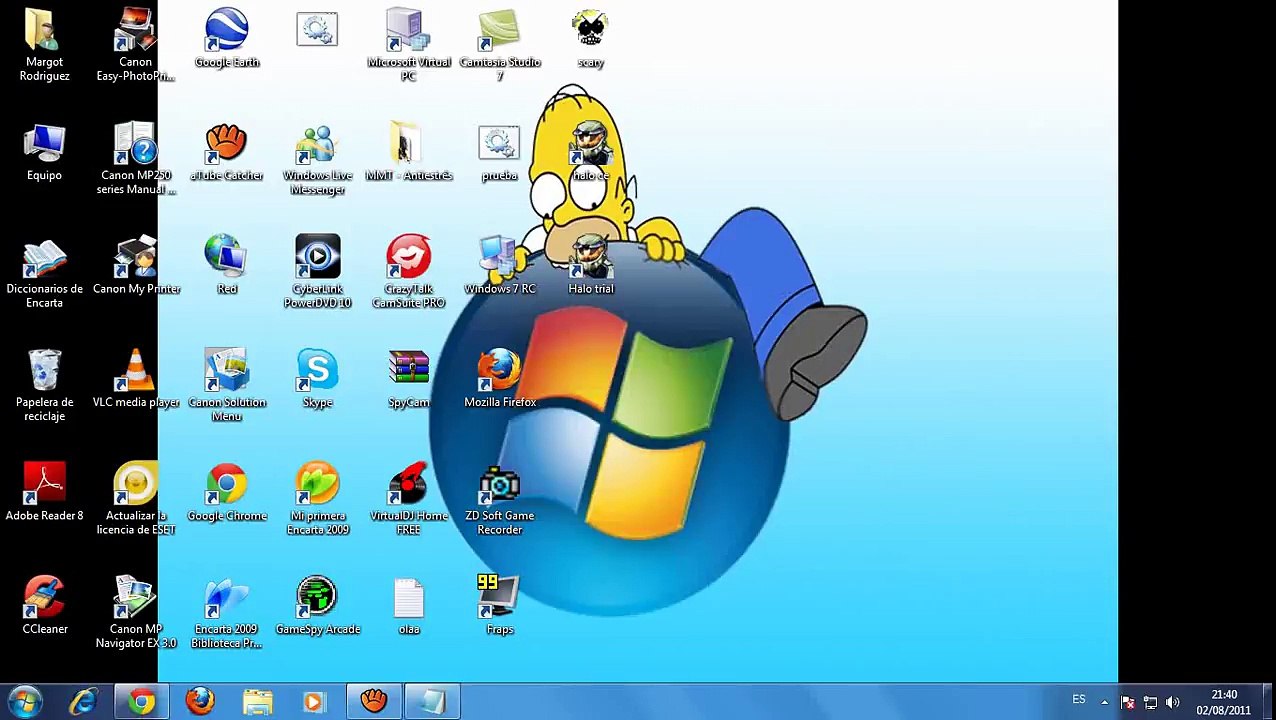This screenshot has height=720, width=1276.
Task: Launch aTube Catcher desktop shortcut
Action: click(227, 152)
